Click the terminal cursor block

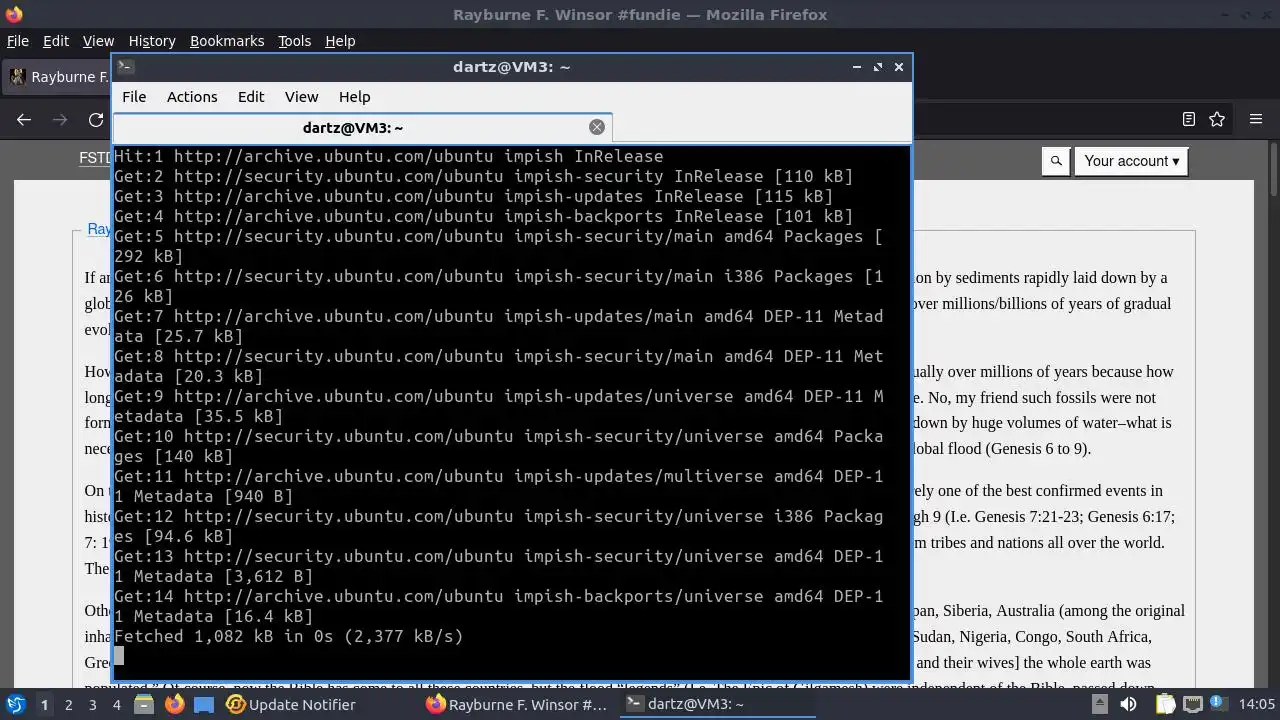click(x=119, y=656)
